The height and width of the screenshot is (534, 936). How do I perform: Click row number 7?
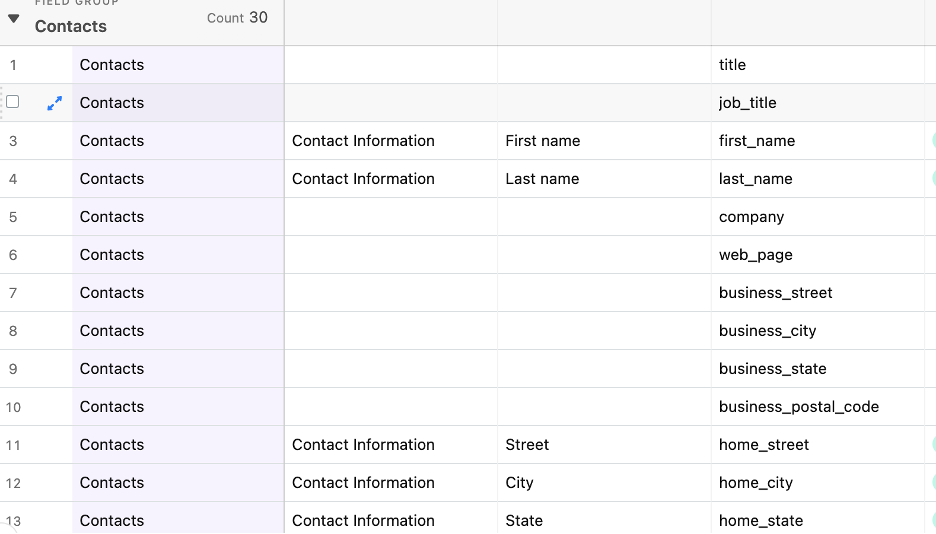click(x=13, y=293)
